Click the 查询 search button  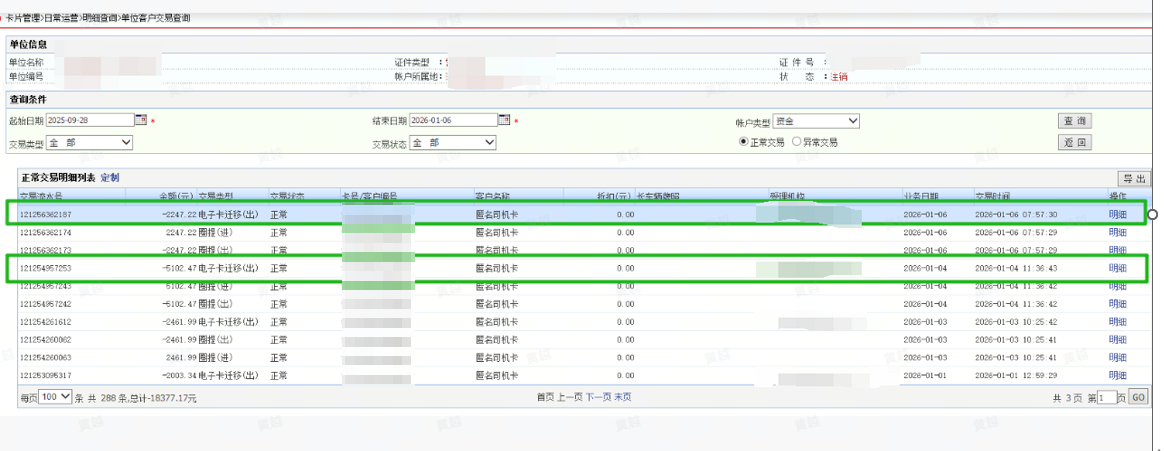pos(1075,121)
